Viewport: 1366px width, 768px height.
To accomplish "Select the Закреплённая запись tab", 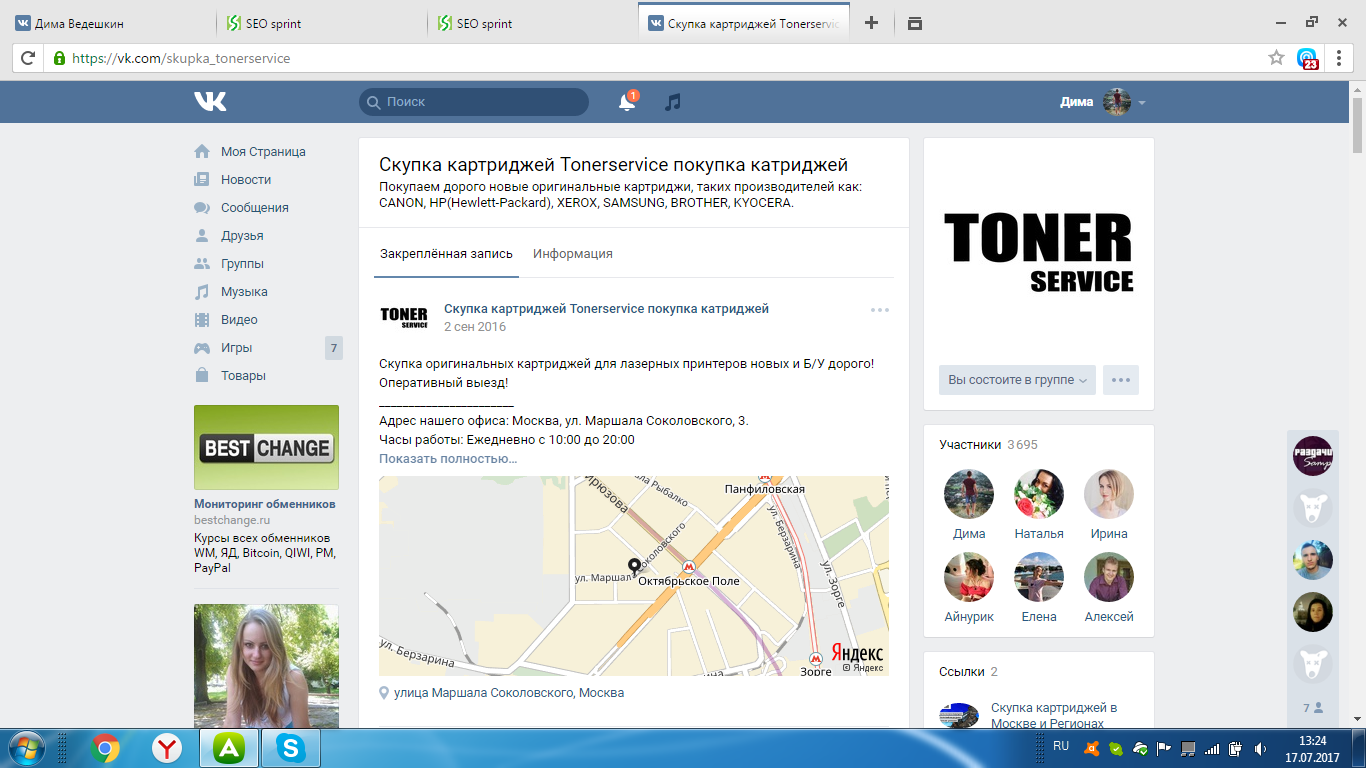I will (x=446, y=254).
